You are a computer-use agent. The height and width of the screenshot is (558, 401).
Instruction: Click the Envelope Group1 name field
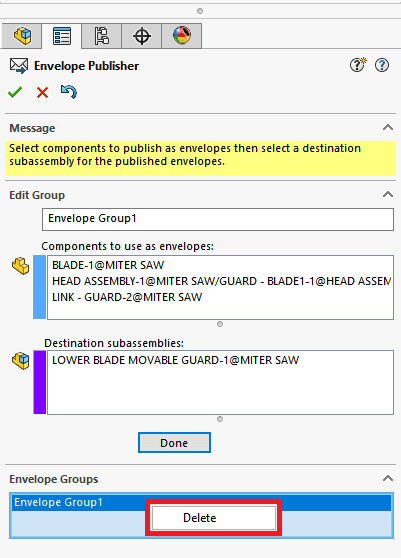(x=218, y=219)
